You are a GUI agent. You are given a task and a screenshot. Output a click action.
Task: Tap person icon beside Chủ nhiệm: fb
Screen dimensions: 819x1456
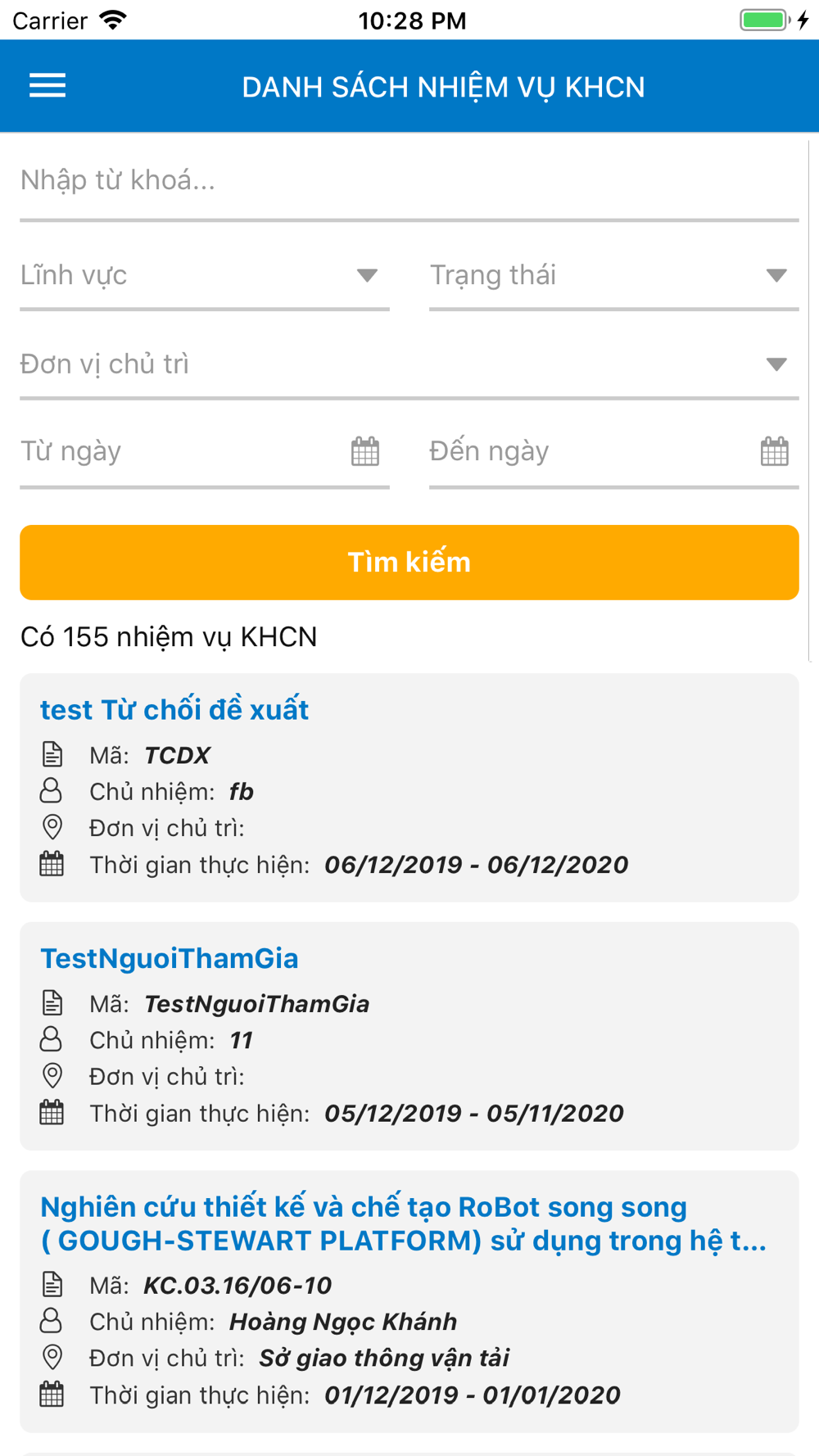point(51,791)
